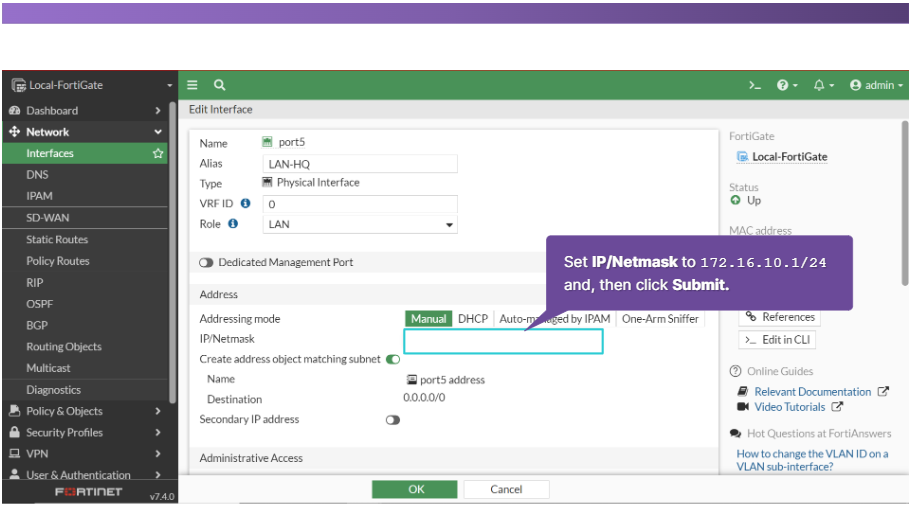Select One-Arm Sniffer addressing mode

pyautogui.click(x=660, y=319)
